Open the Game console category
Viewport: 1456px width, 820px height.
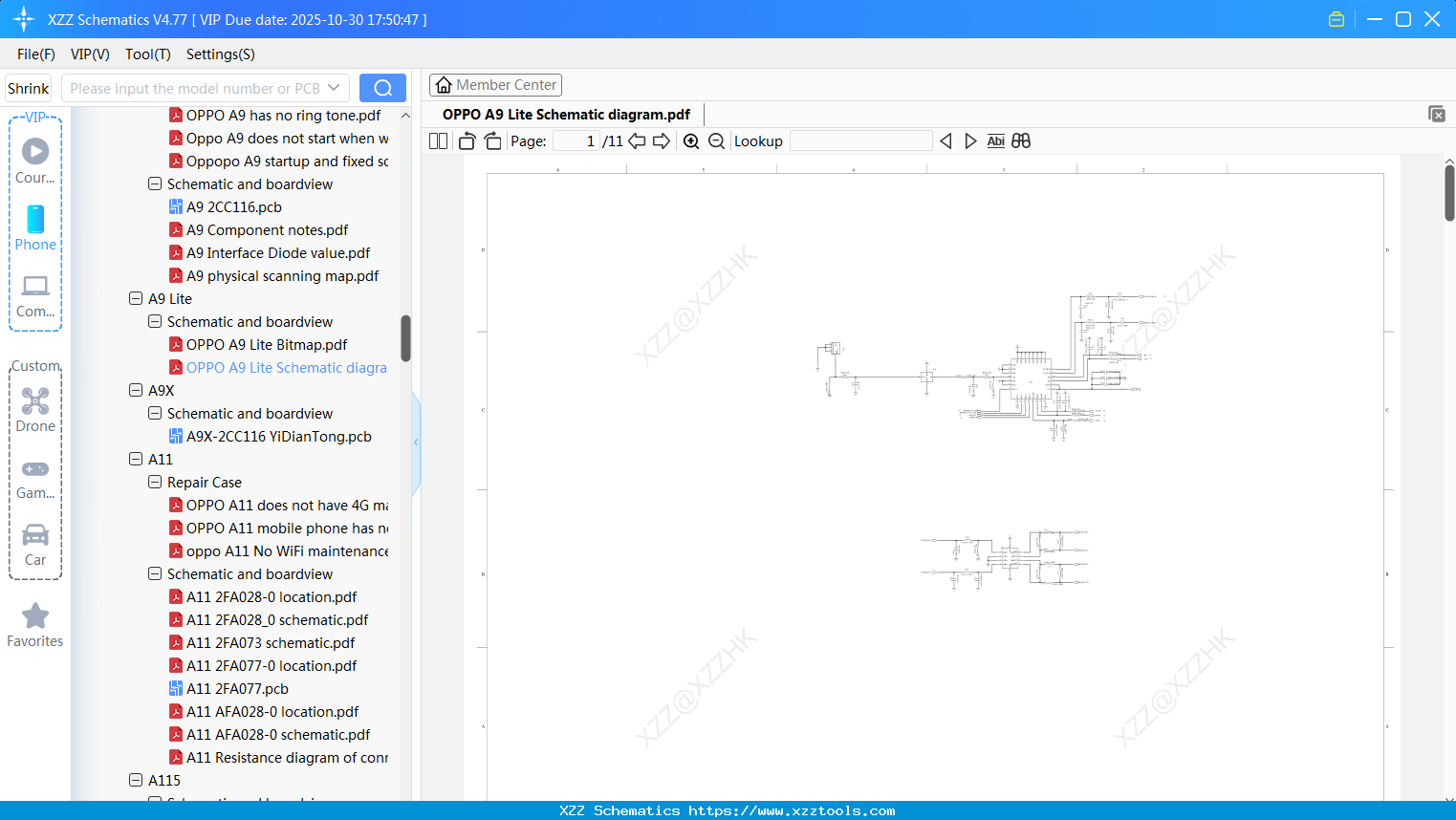click(x=35, y=478)
